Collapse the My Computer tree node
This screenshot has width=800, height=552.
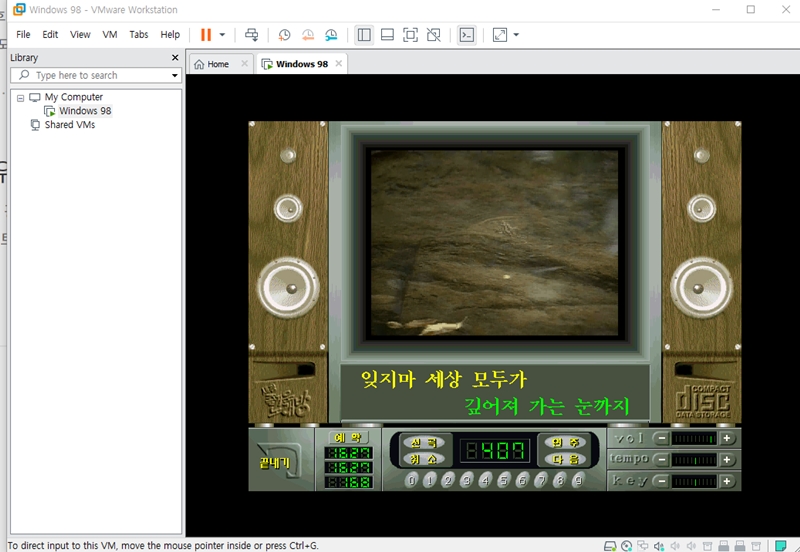tap(20, 97)
